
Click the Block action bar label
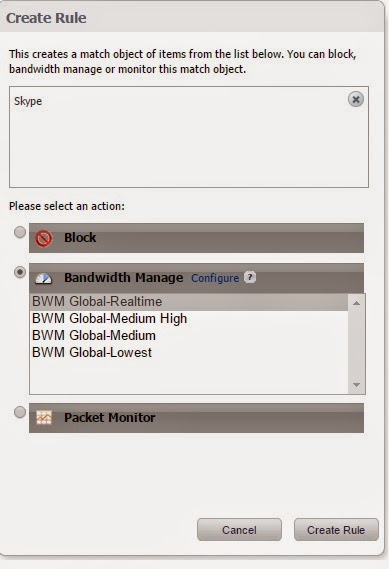point(80,238)
